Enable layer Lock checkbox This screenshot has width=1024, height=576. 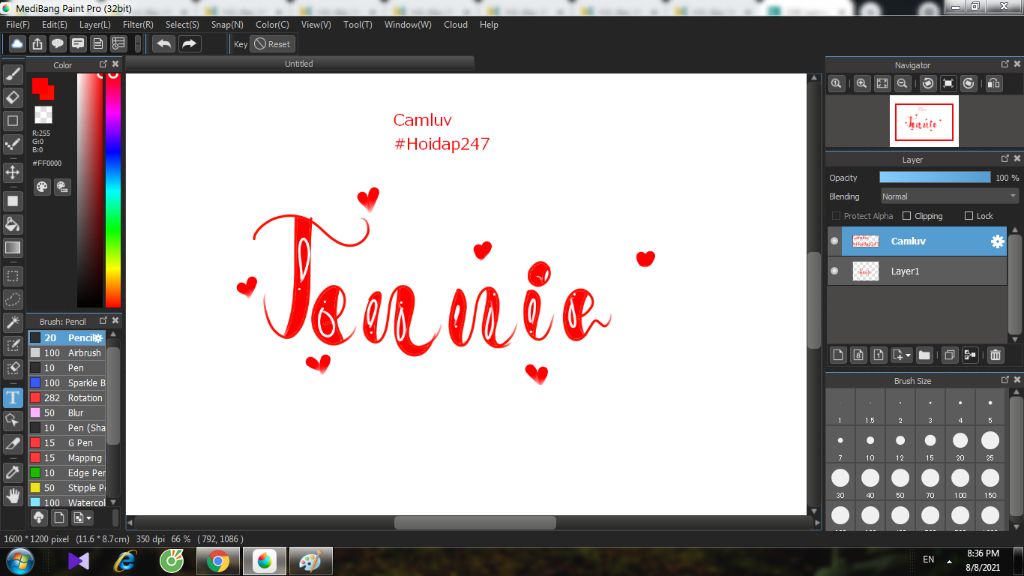point(968,216)
